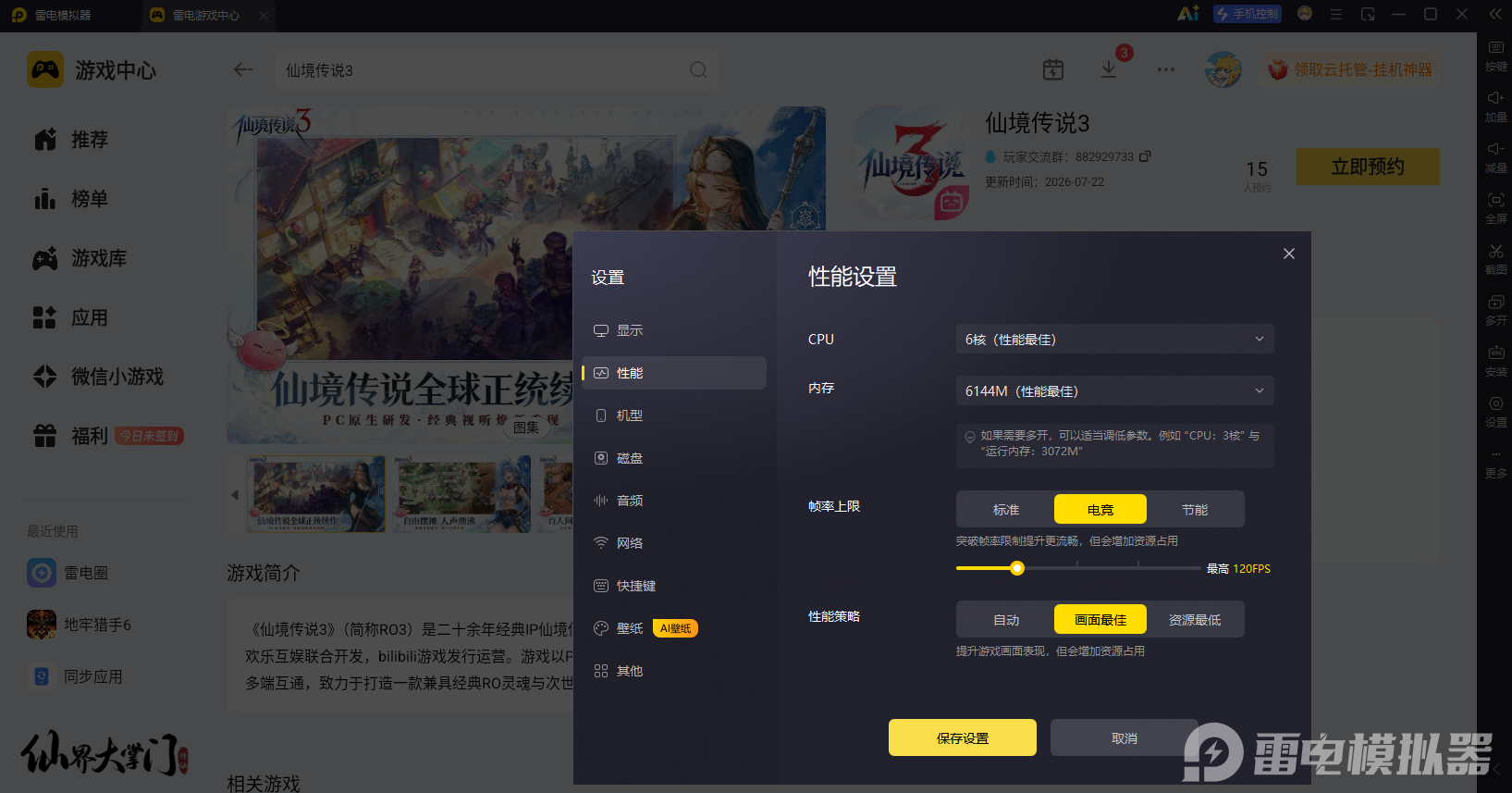Click 取消 in the settings dialog
This screenshot has width=1512, height=793.
1125,737
